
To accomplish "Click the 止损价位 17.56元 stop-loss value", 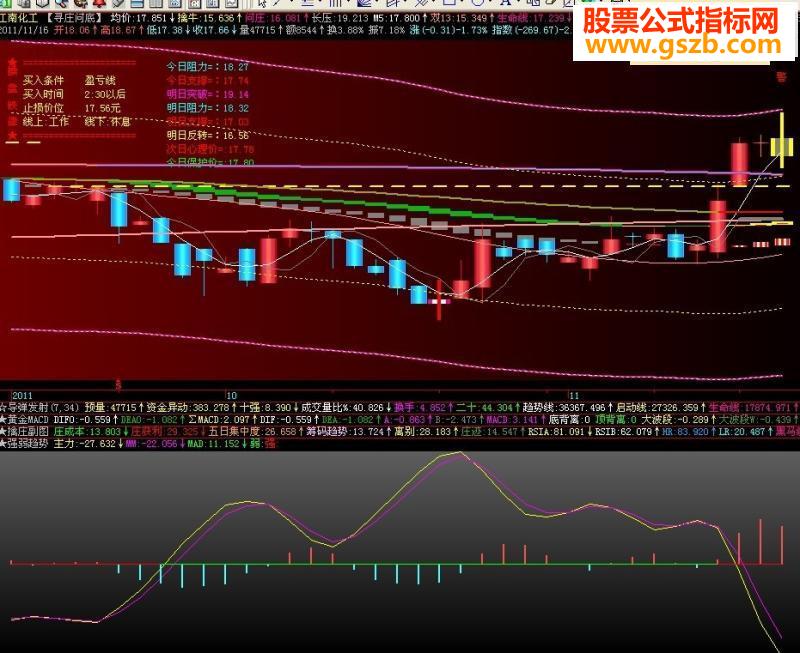I will point(103,107).
